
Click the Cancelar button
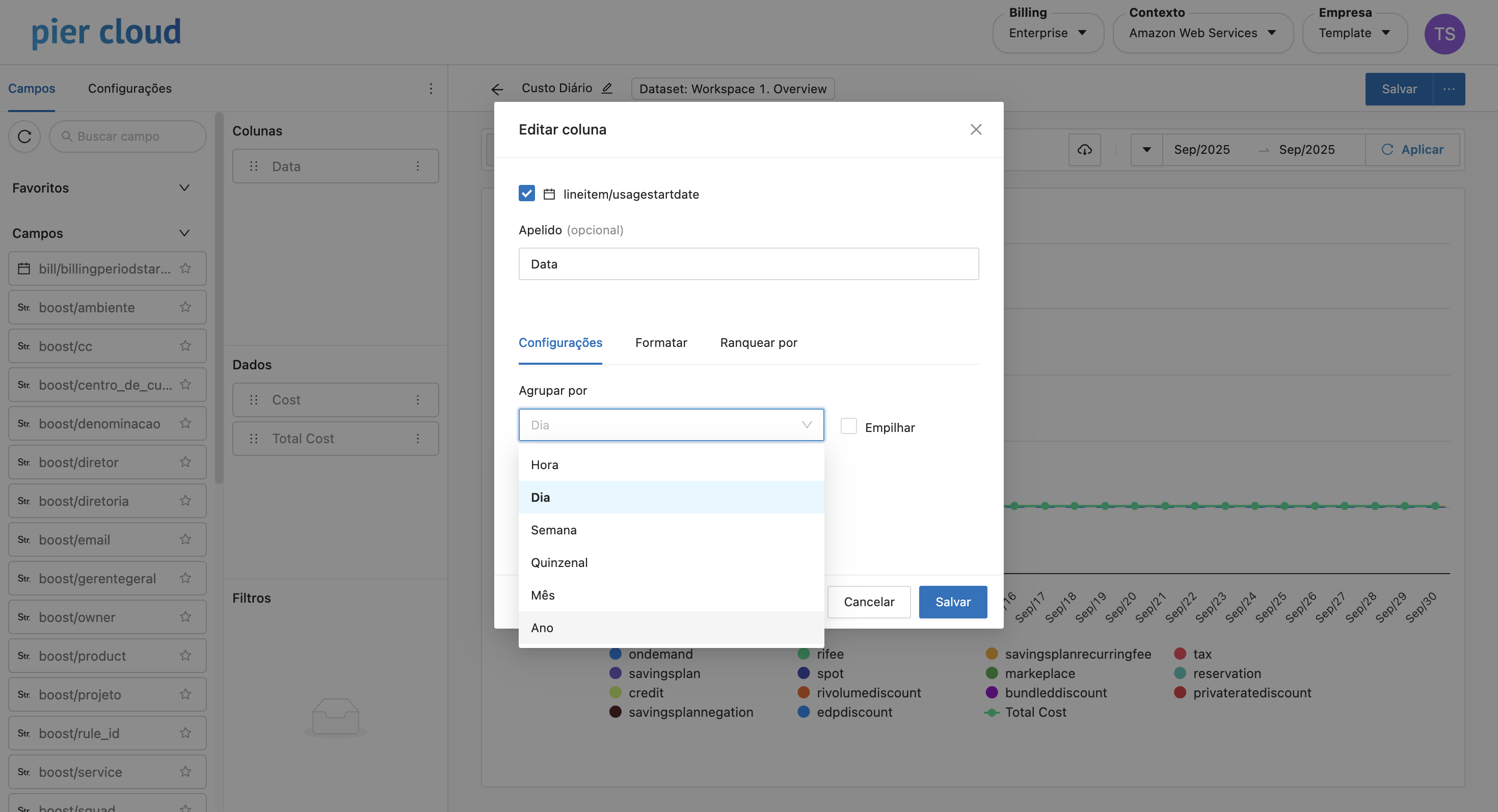[x=868, y=602]
